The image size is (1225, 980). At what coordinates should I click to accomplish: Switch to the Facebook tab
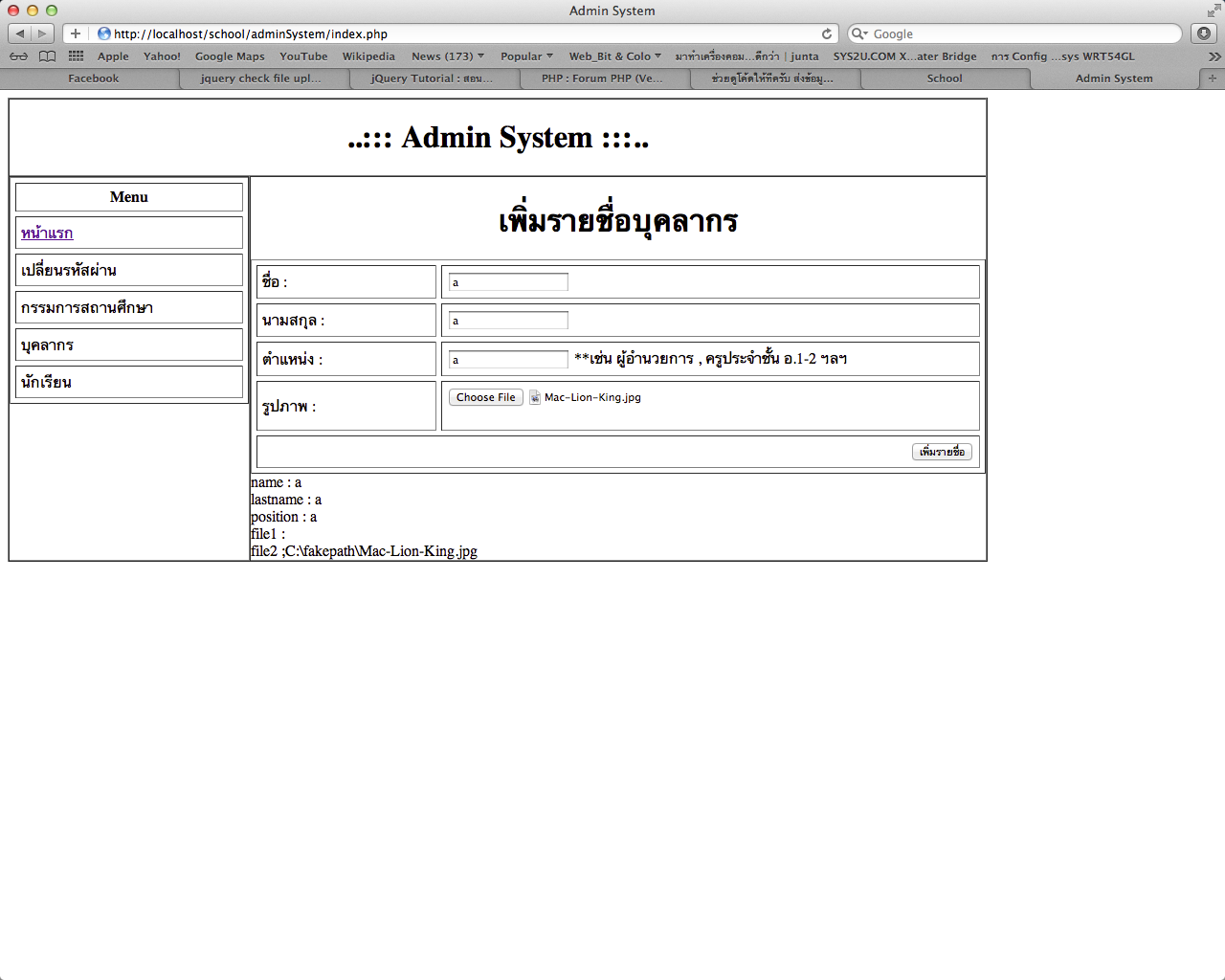[93, 78]
